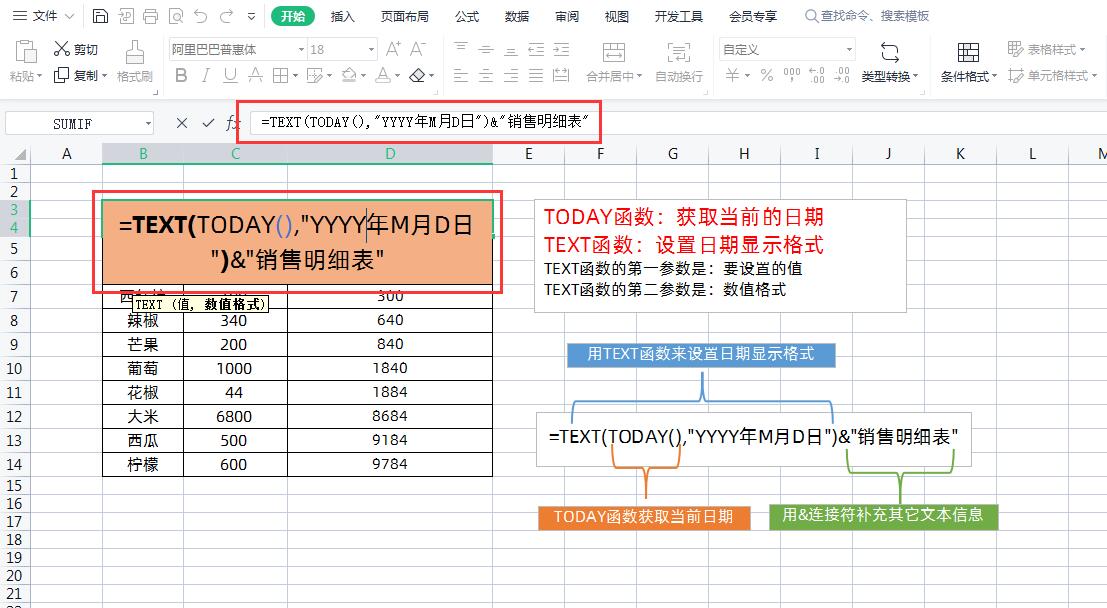Click the Format Painter (格式刷) icon
This screenshot has height=608, width=1107.
(x=134, y=52)
